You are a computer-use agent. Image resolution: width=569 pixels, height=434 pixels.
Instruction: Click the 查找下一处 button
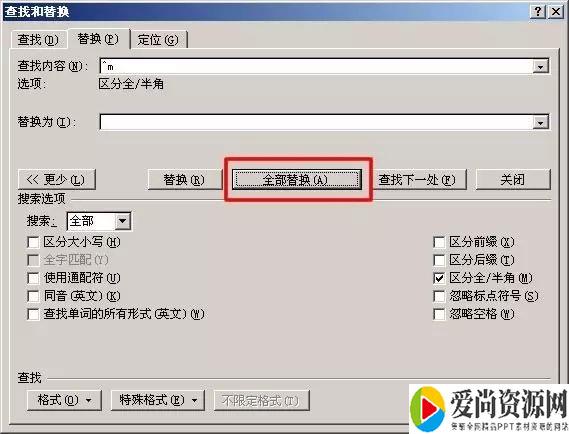417,179
